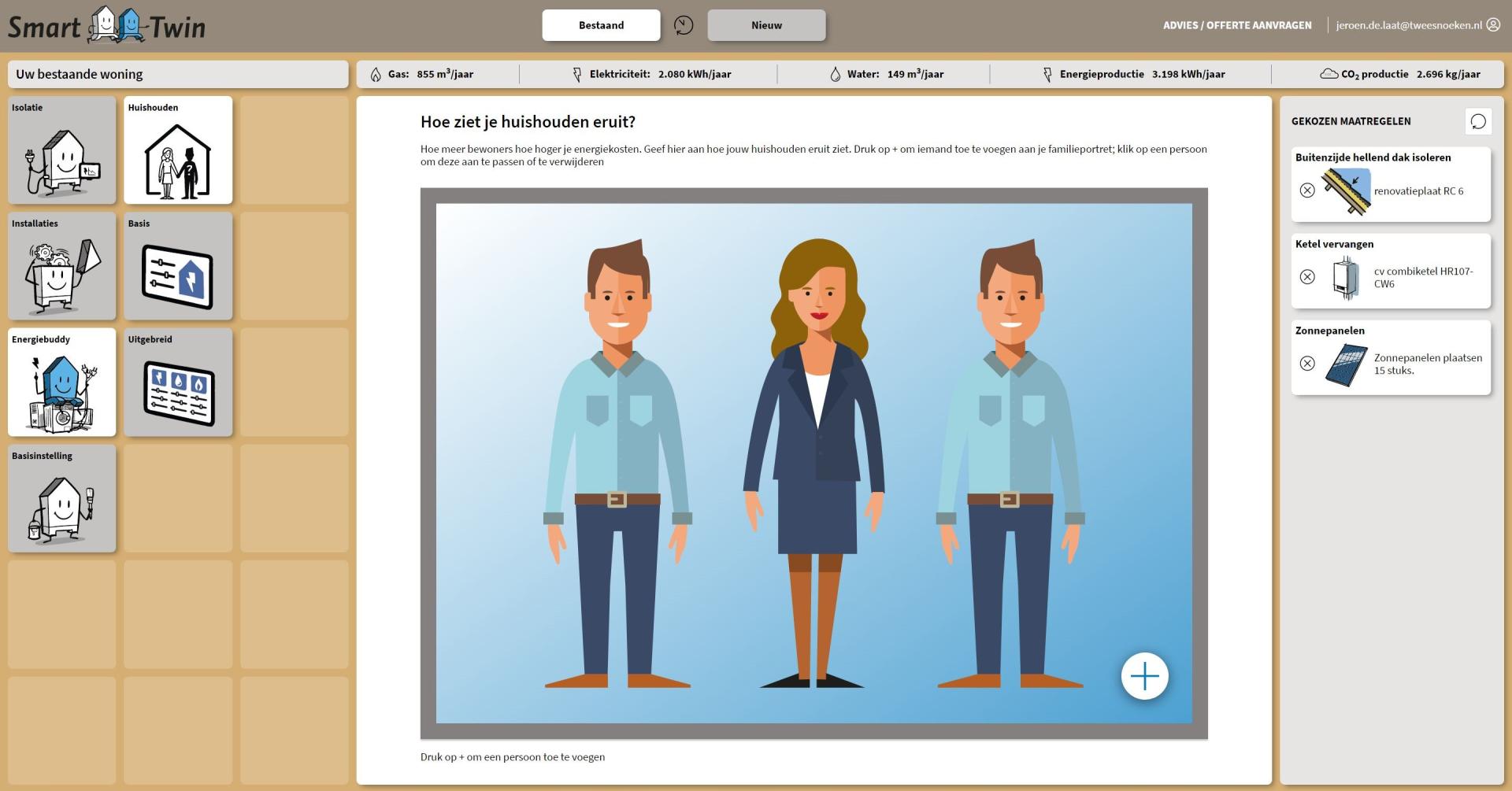1512x791 pixels.
Task: Remove the Ketel vervangen measure
Action: click(x=1307, y=277)
